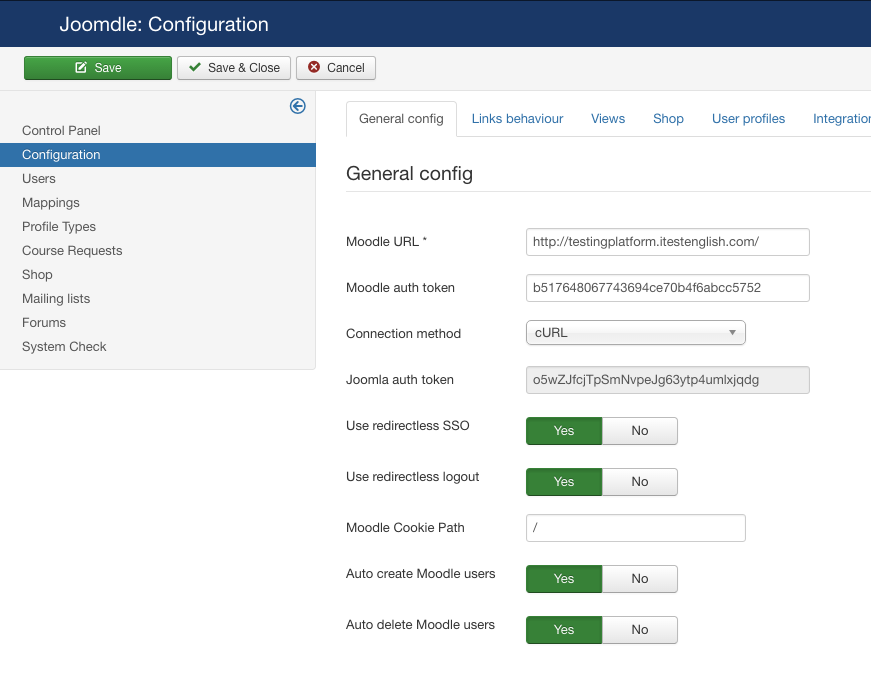Set Use redirectless logout to No
This screenshot has height=697, width=871.
click(x=640, y=482)
